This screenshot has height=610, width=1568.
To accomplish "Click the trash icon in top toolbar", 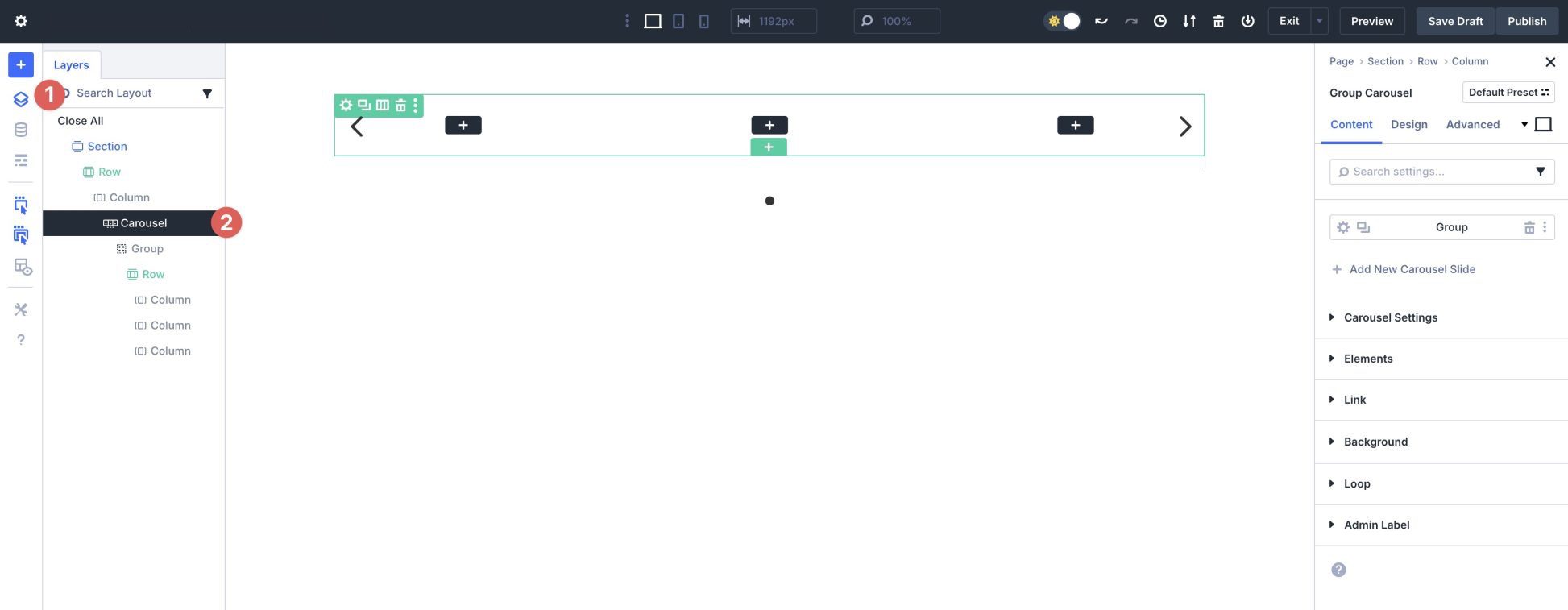I will tap(1218, 21).
